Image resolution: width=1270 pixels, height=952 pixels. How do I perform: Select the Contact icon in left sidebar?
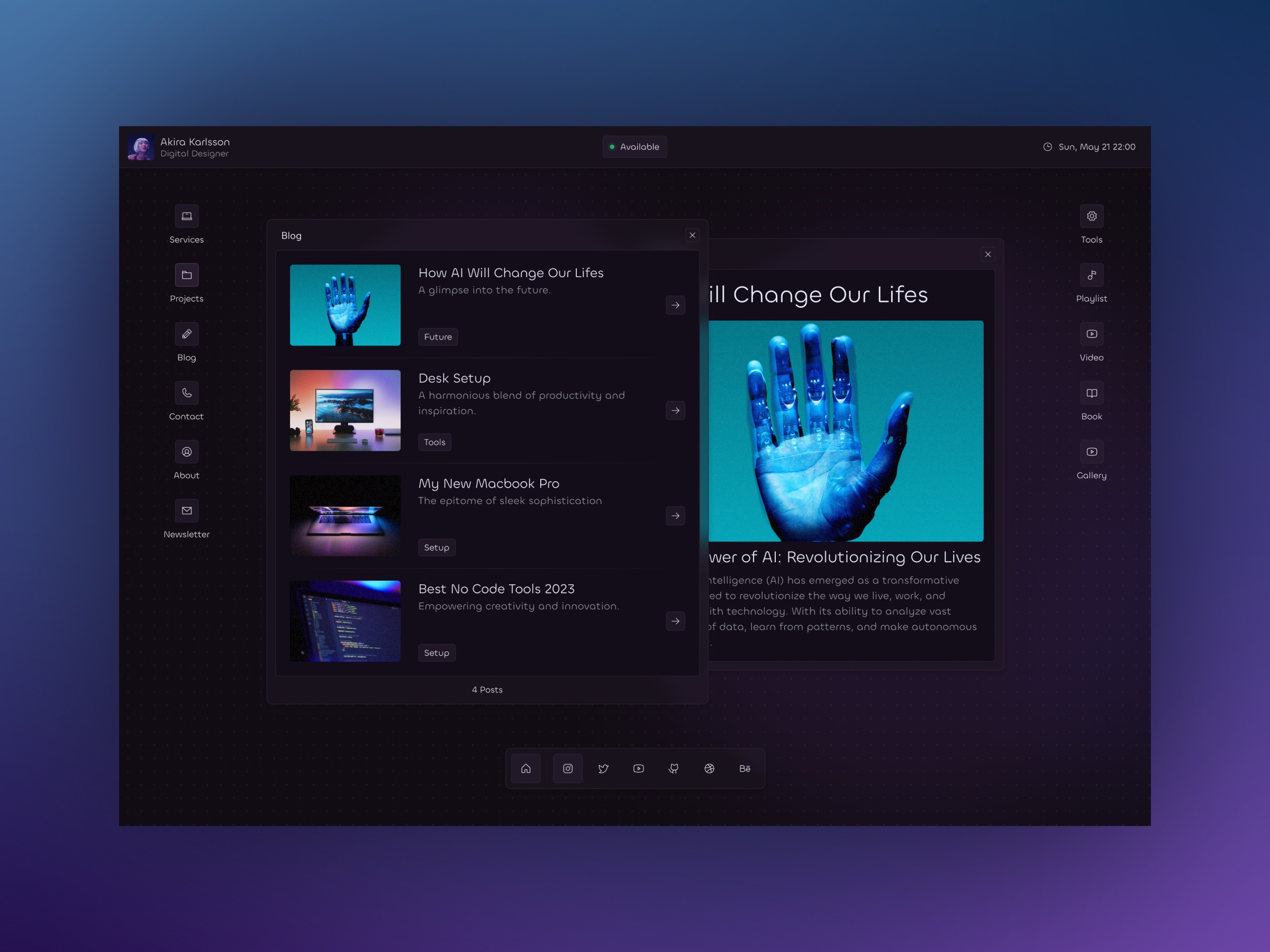[x=186, y=392]
